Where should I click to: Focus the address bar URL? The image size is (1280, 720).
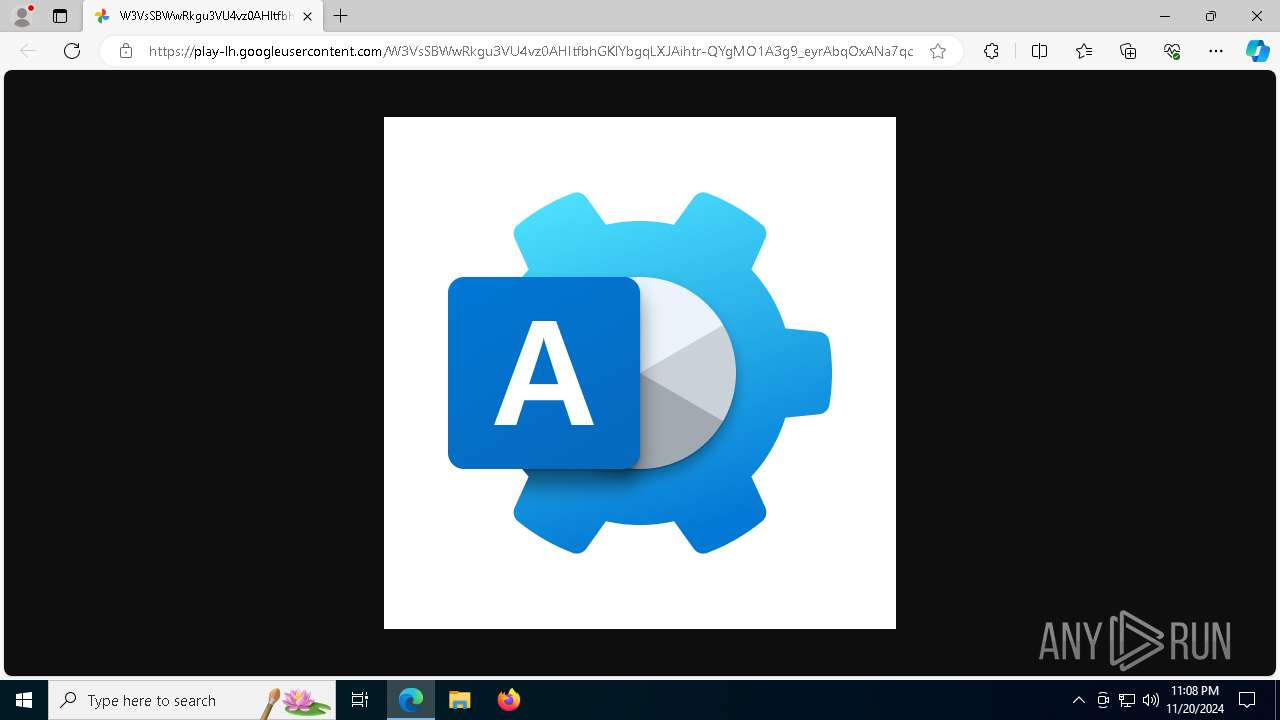[x=530, y=51]
